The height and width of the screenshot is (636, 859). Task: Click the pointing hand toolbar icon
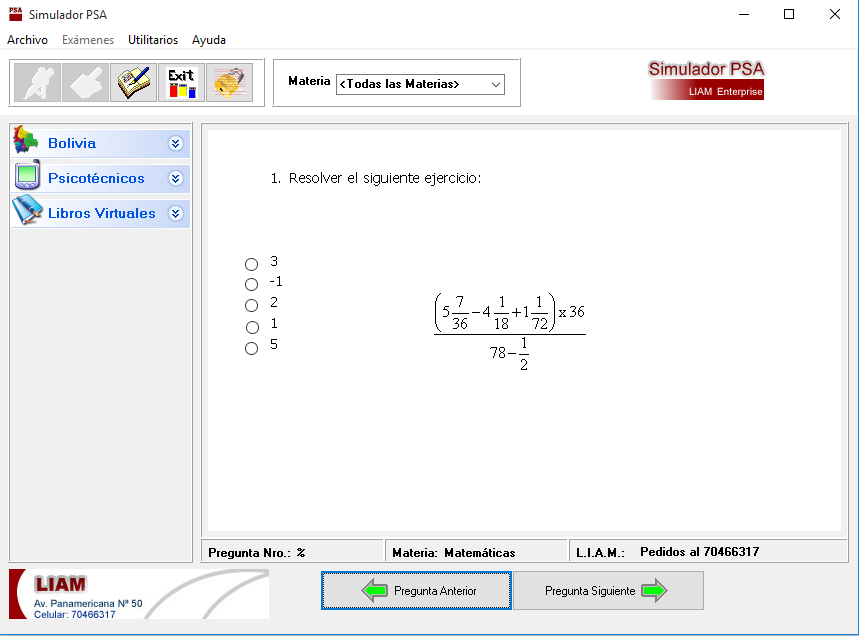(85, 82)
